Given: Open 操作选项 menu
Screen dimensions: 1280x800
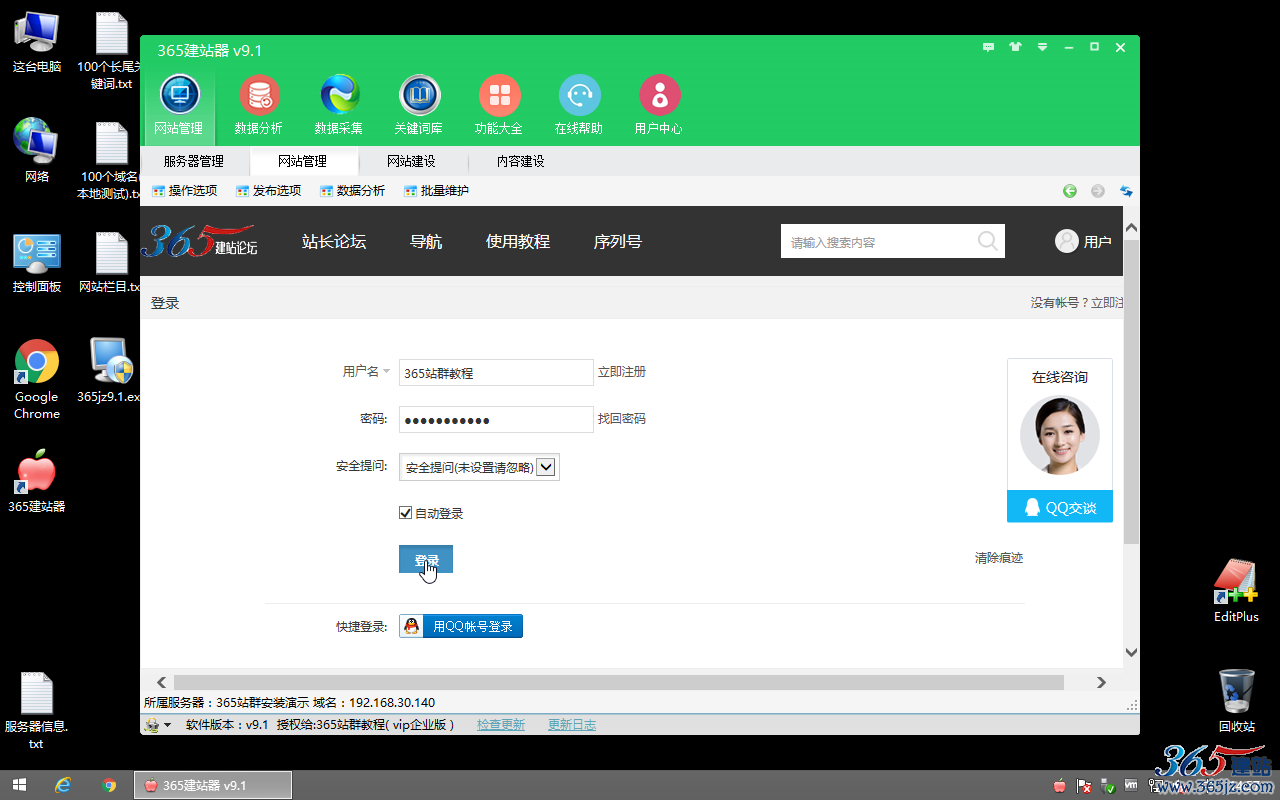Looking at the screenshot, I should point(184,191).
